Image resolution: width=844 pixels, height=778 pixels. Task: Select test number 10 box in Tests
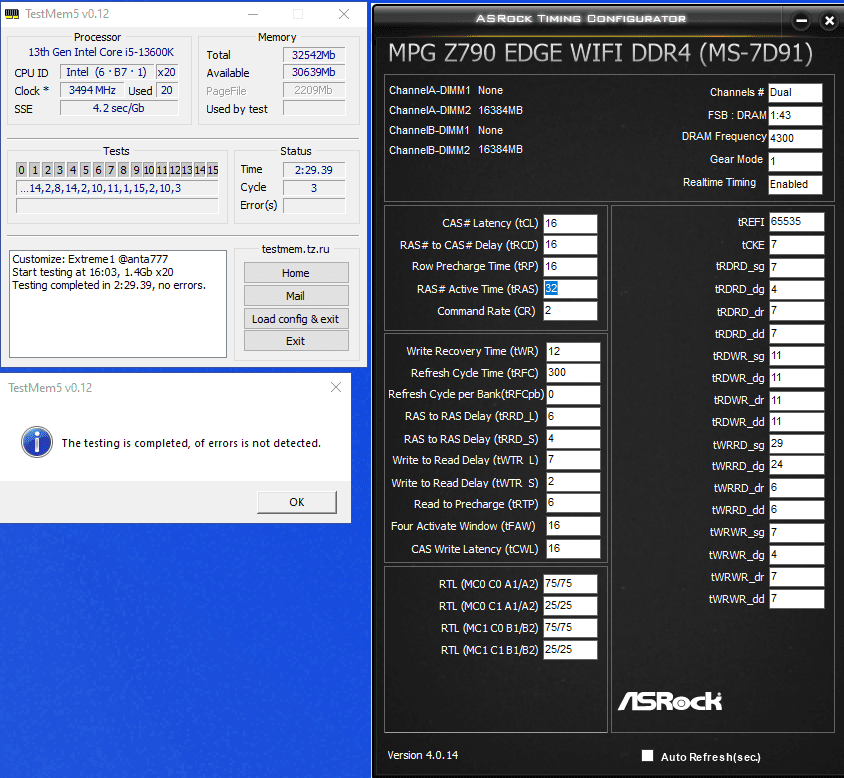point(149,170)
